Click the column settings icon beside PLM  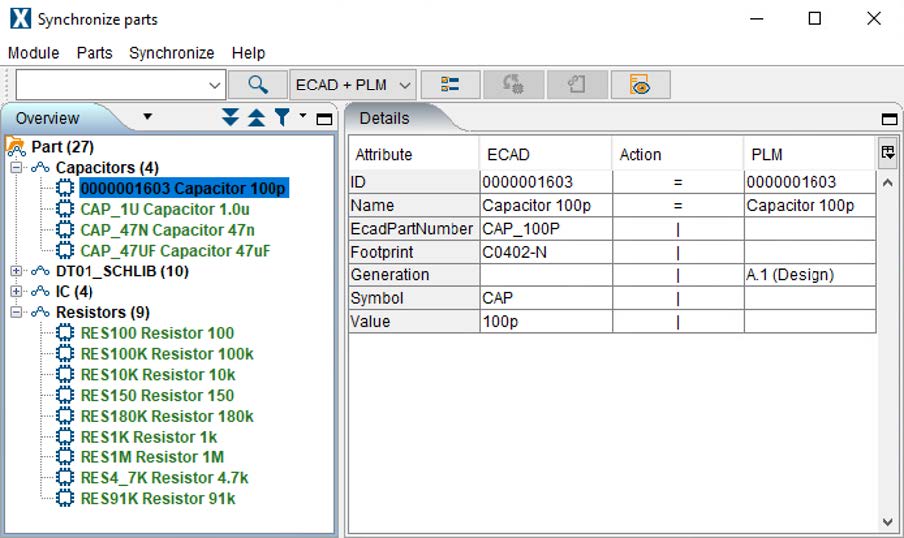click(888, 153)
